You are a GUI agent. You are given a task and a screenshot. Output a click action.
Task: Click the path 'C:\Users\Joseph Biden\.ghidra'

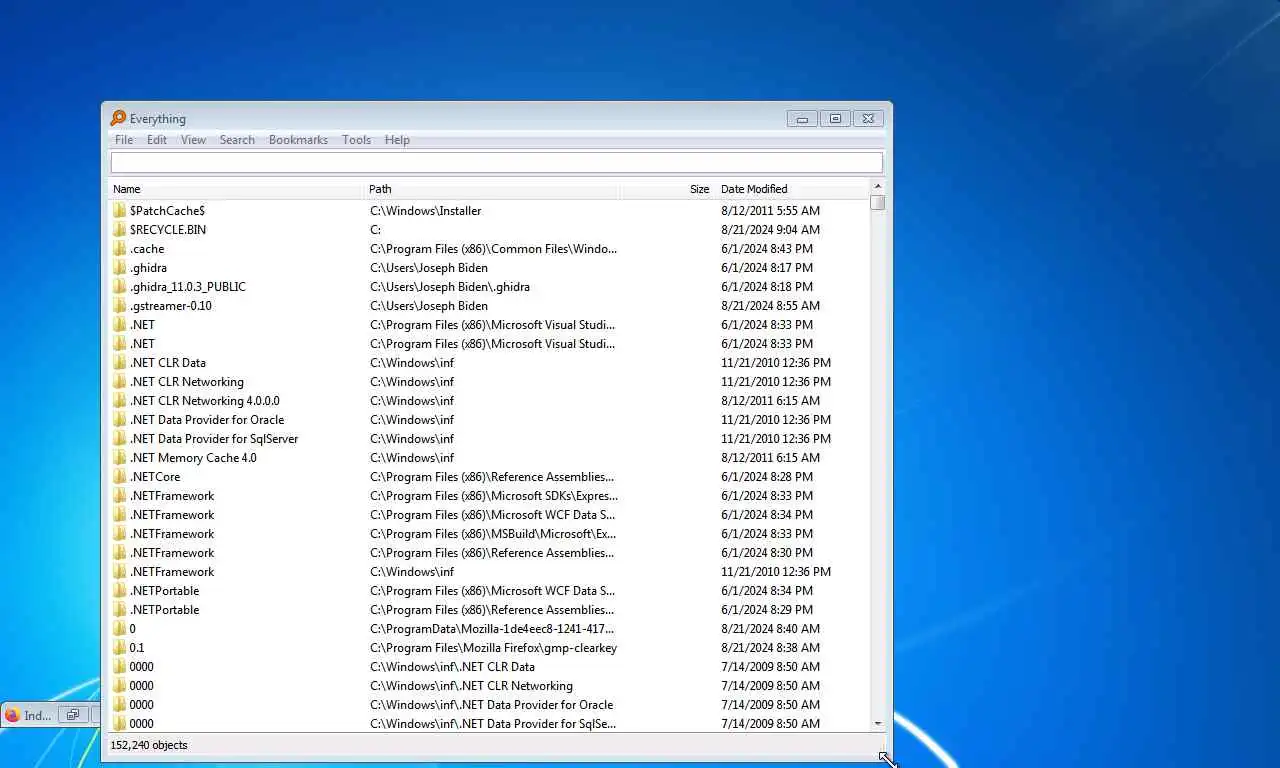click(450, 287)
